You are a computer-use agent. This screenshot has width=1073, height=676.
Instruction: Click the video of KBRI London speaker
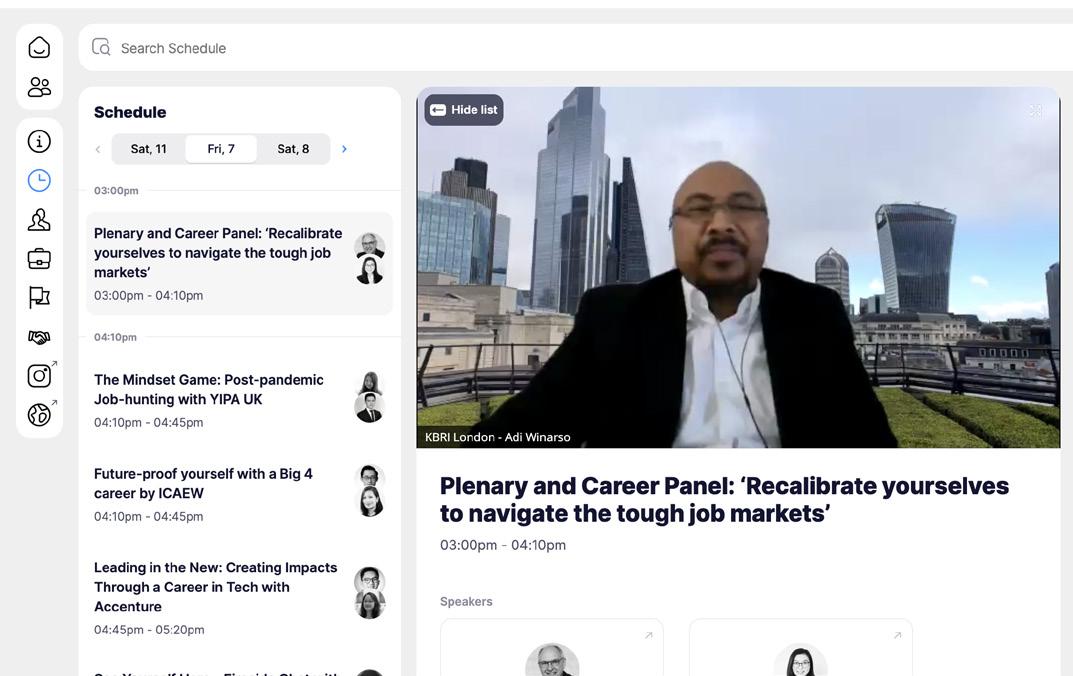738,268
